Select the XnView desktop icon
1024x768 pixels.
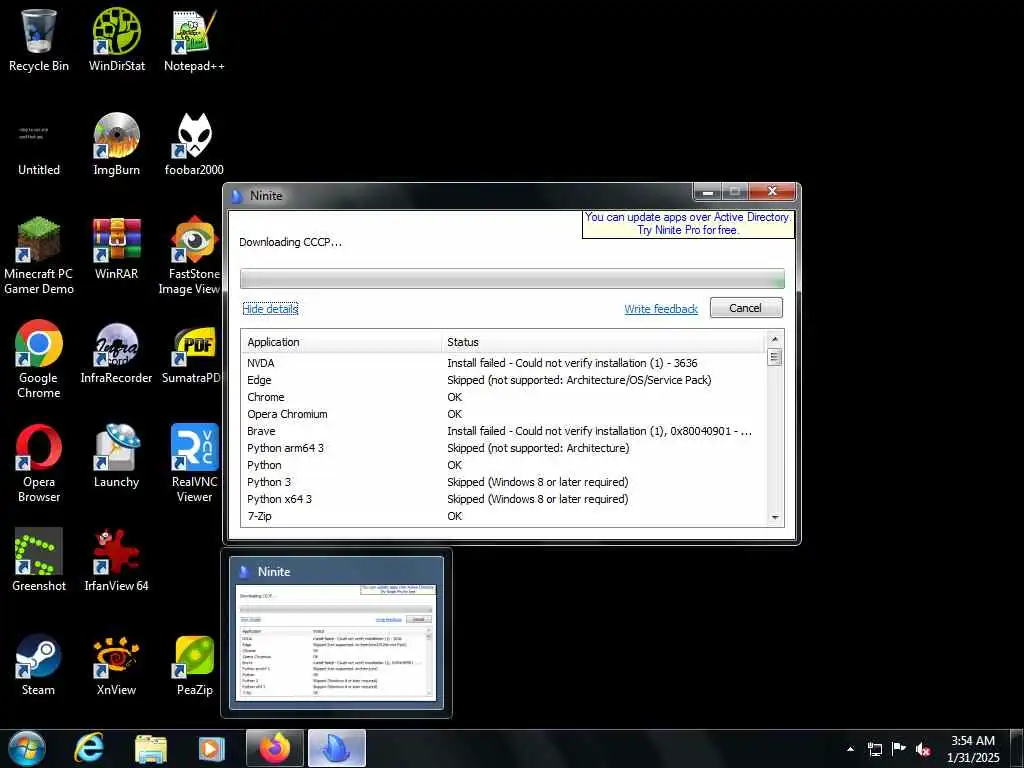117,665
